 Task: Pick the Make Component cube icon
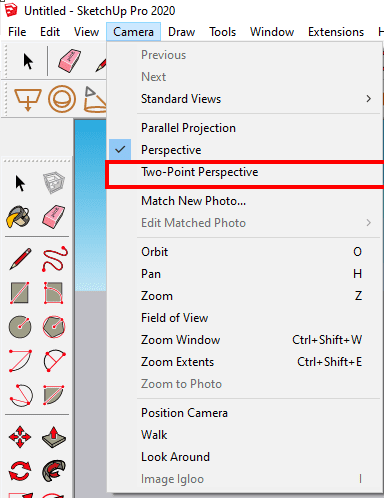[54, 182]
